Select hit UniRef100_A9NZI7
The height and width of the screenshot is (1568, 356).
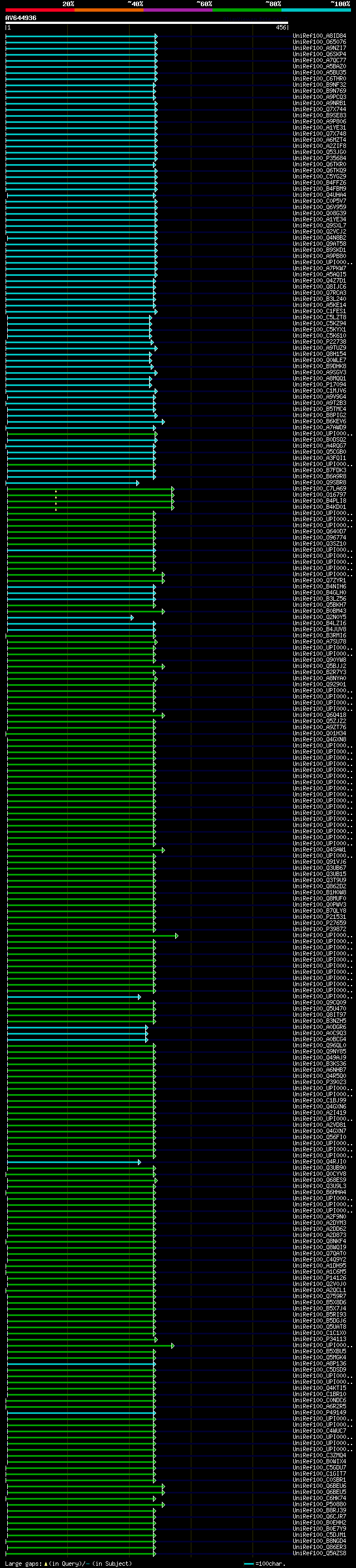point(319,48)
